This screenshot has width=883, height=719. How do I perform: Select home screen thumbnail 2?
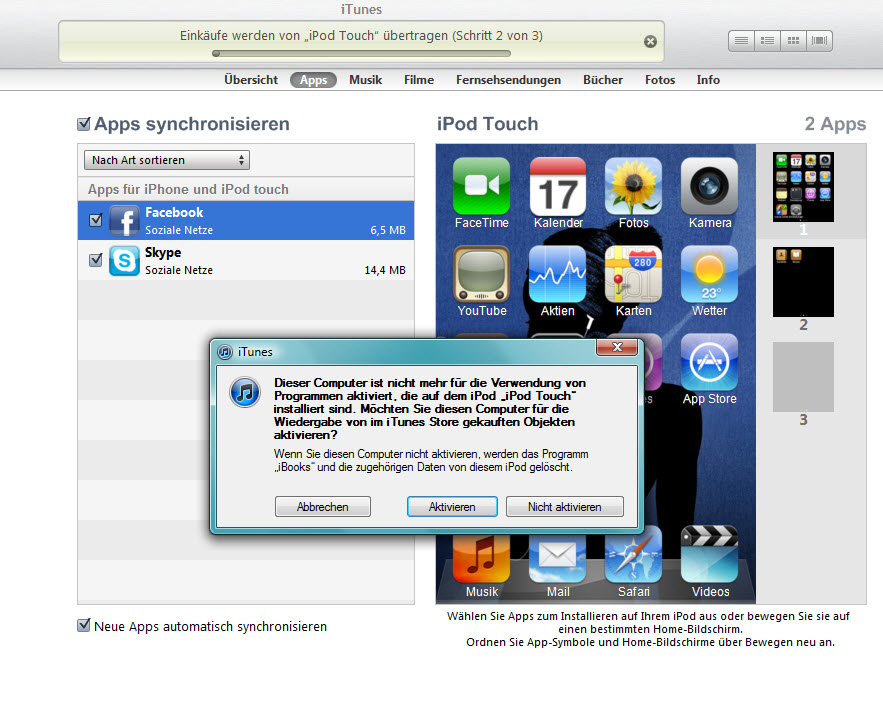click(x=803, y=282)
